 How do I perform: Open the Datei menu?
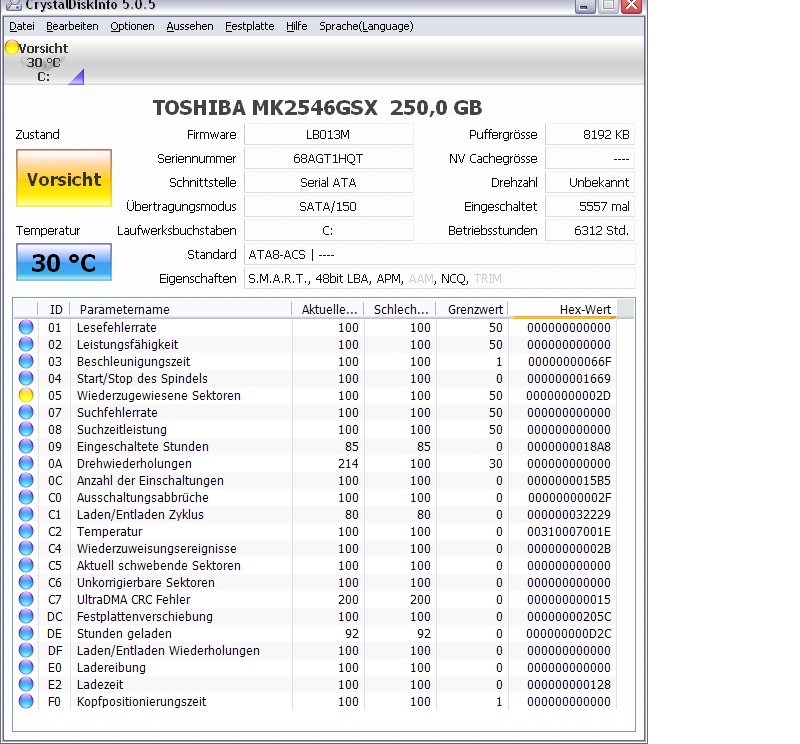(x=22, y=26)
